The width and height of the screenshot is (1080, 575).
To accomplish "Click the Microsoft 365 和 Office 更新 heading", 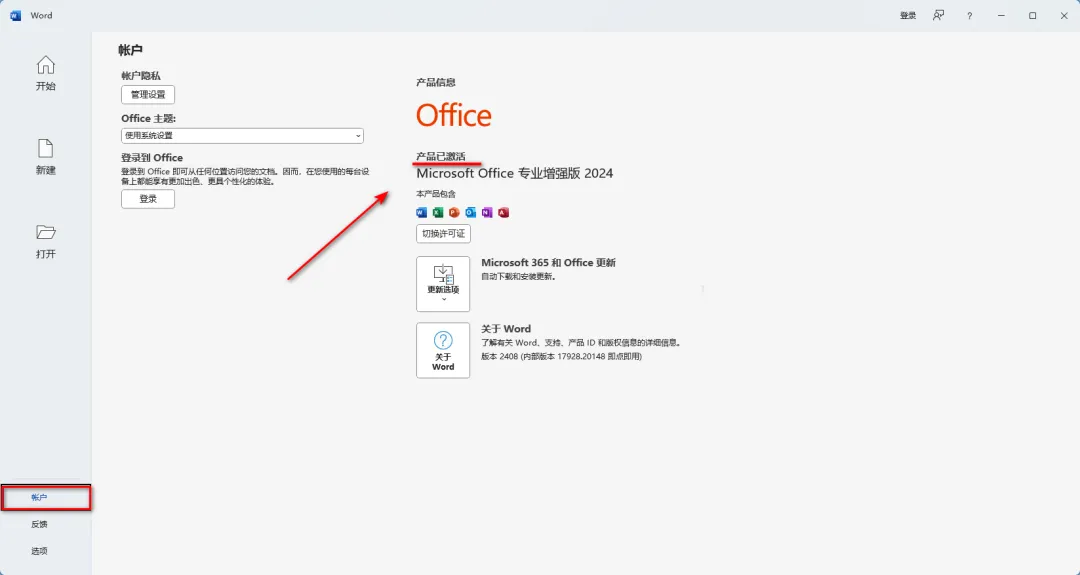I will 548,262.
